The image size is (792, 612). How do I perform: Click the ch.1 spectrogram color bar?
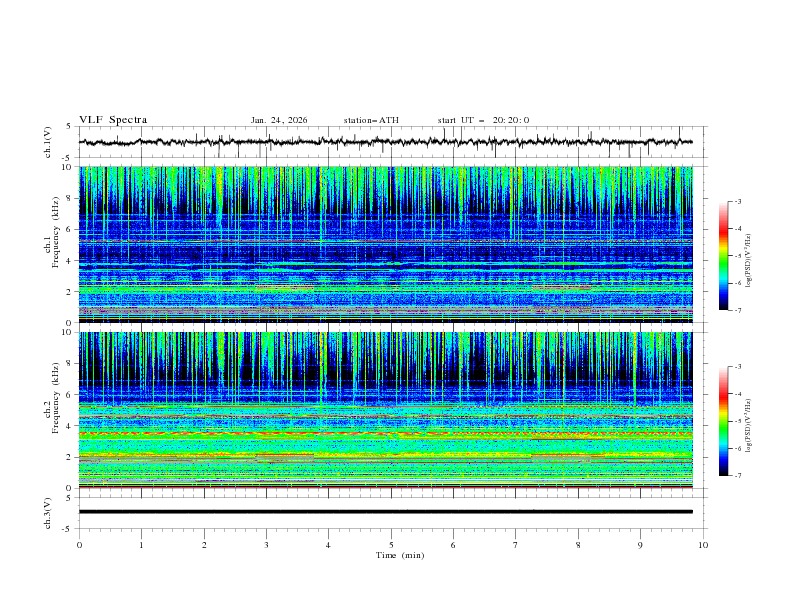pyautogui.click(x=723, y=256)
